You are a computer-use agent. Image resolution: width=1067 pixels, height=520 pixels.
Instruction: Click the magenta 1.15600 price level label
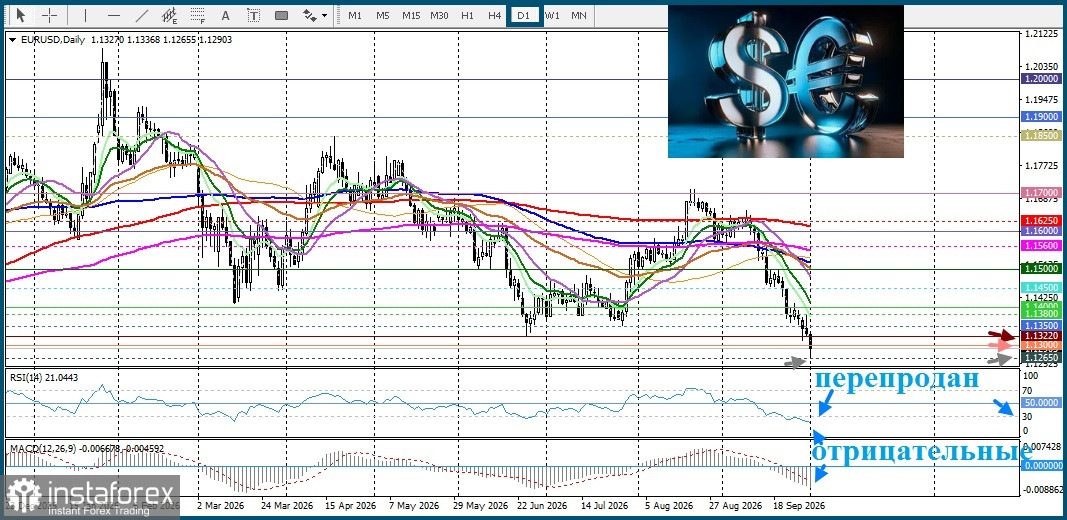click(x=1042, y=246)
